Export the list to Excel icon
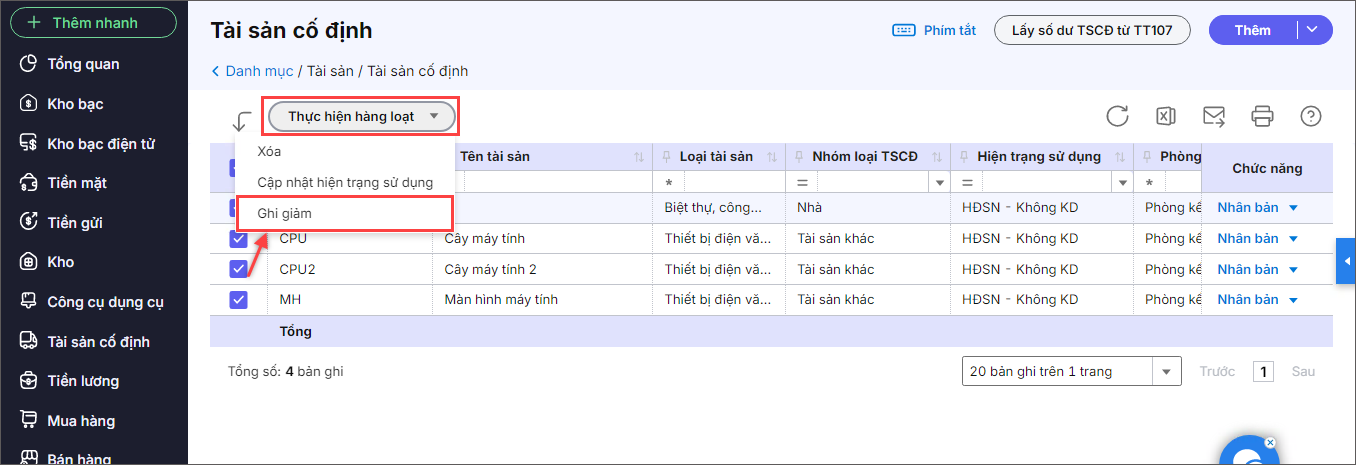Image resolution: width=1356 pixels, height=465 pixels. point(1165,116)
